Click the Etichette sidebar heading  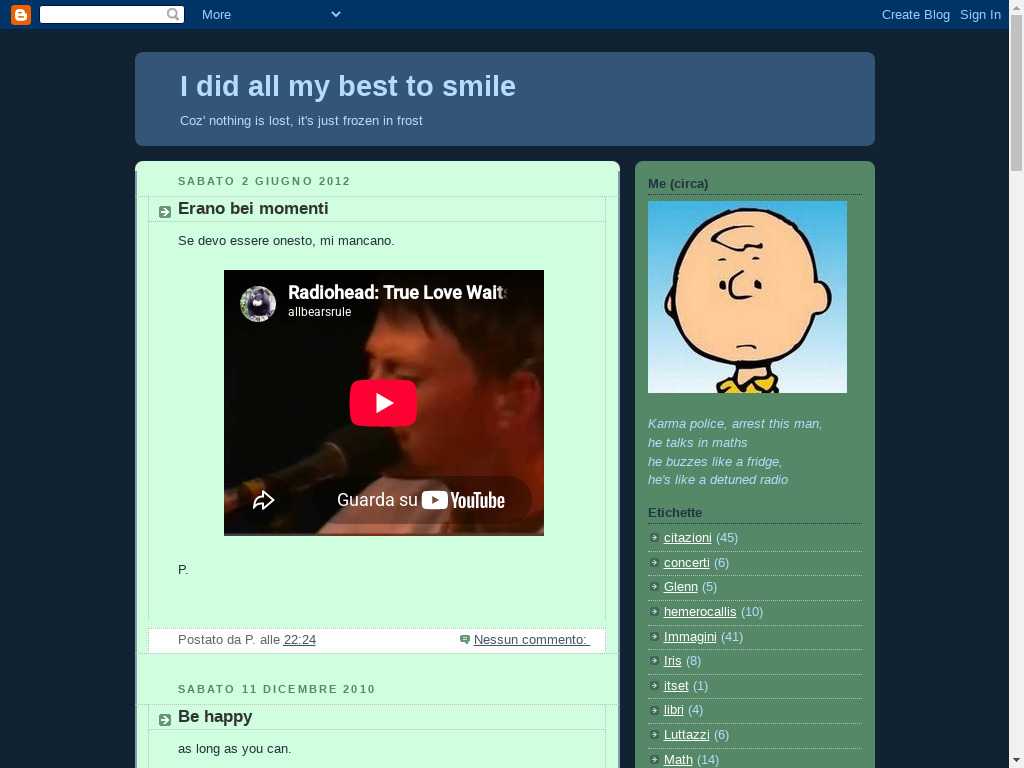tap(675, 513)
